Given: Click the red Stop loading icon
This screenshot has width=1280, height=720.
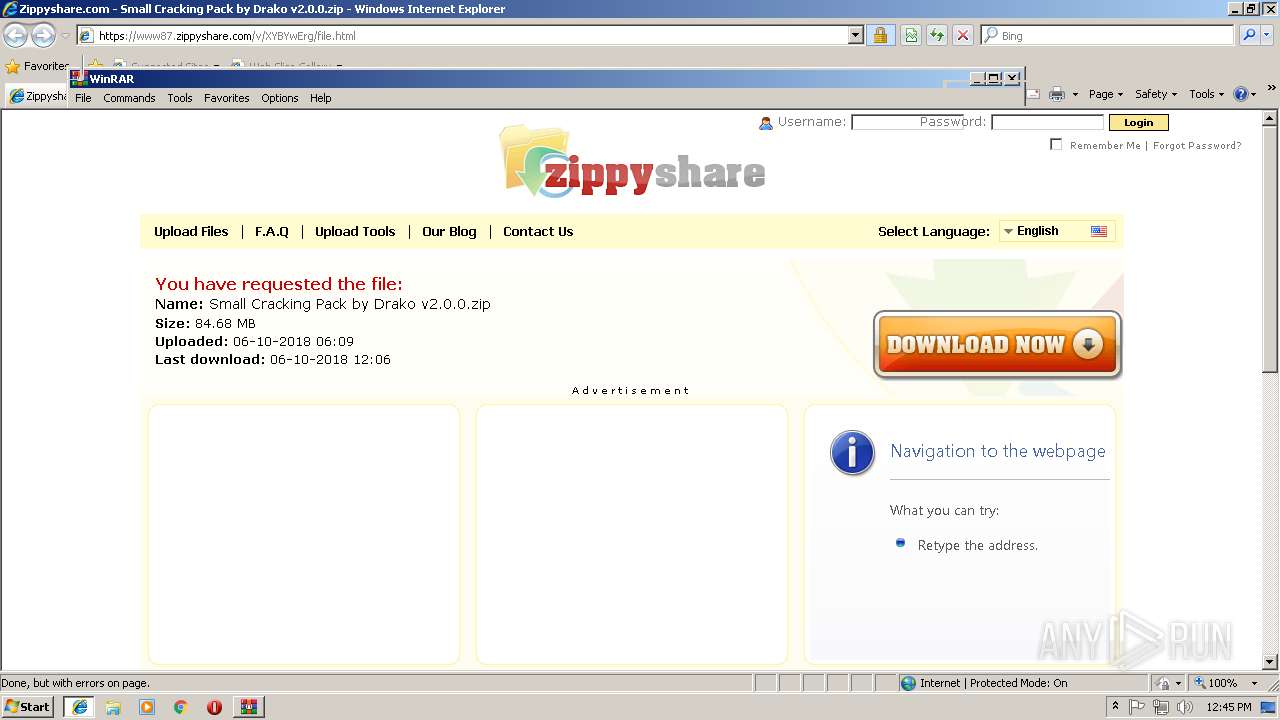Looking at the screenshot, I should coord(963,35).
